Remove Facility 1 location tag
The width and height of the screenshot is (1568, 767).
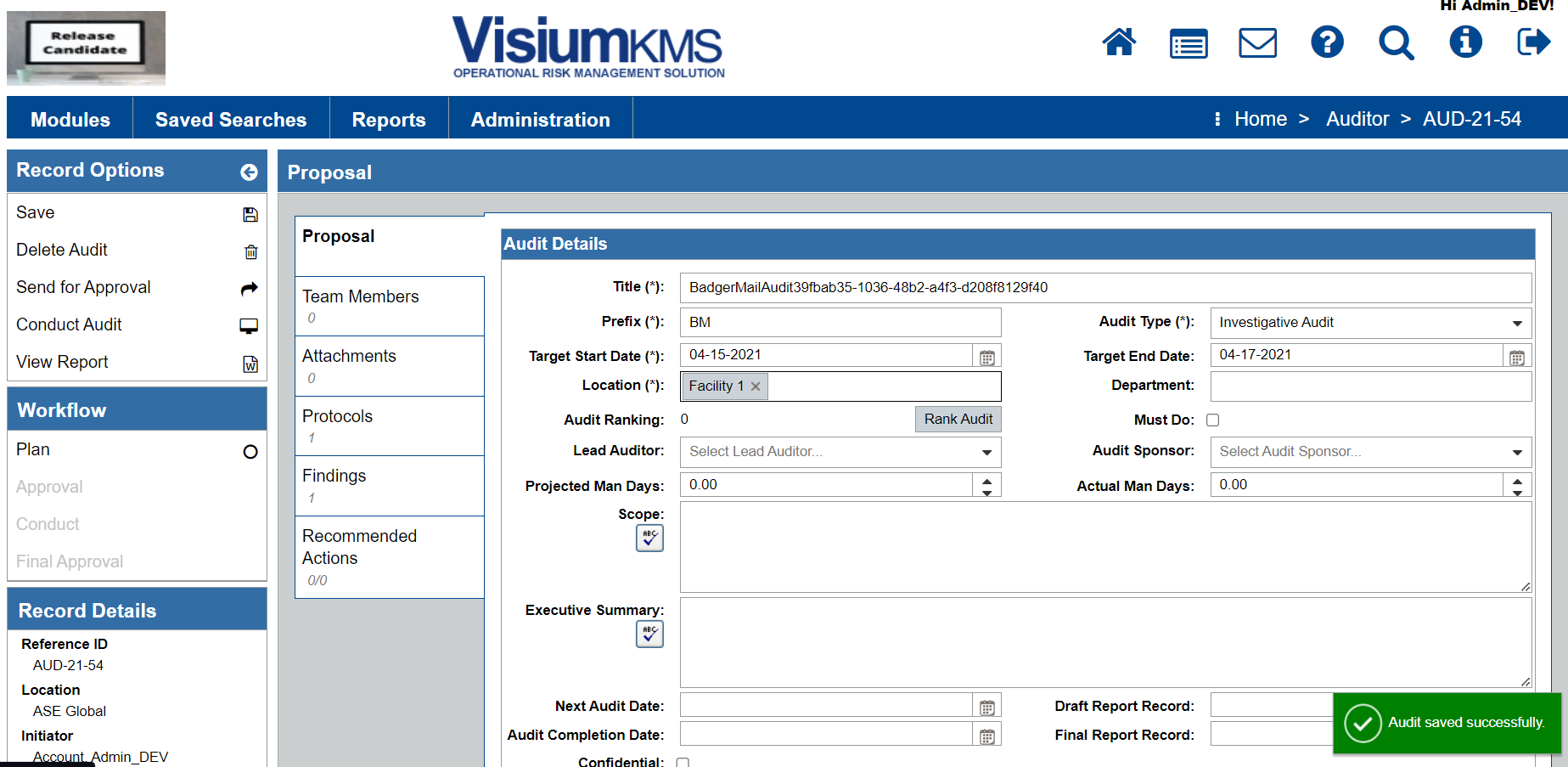tap(756, 386)
